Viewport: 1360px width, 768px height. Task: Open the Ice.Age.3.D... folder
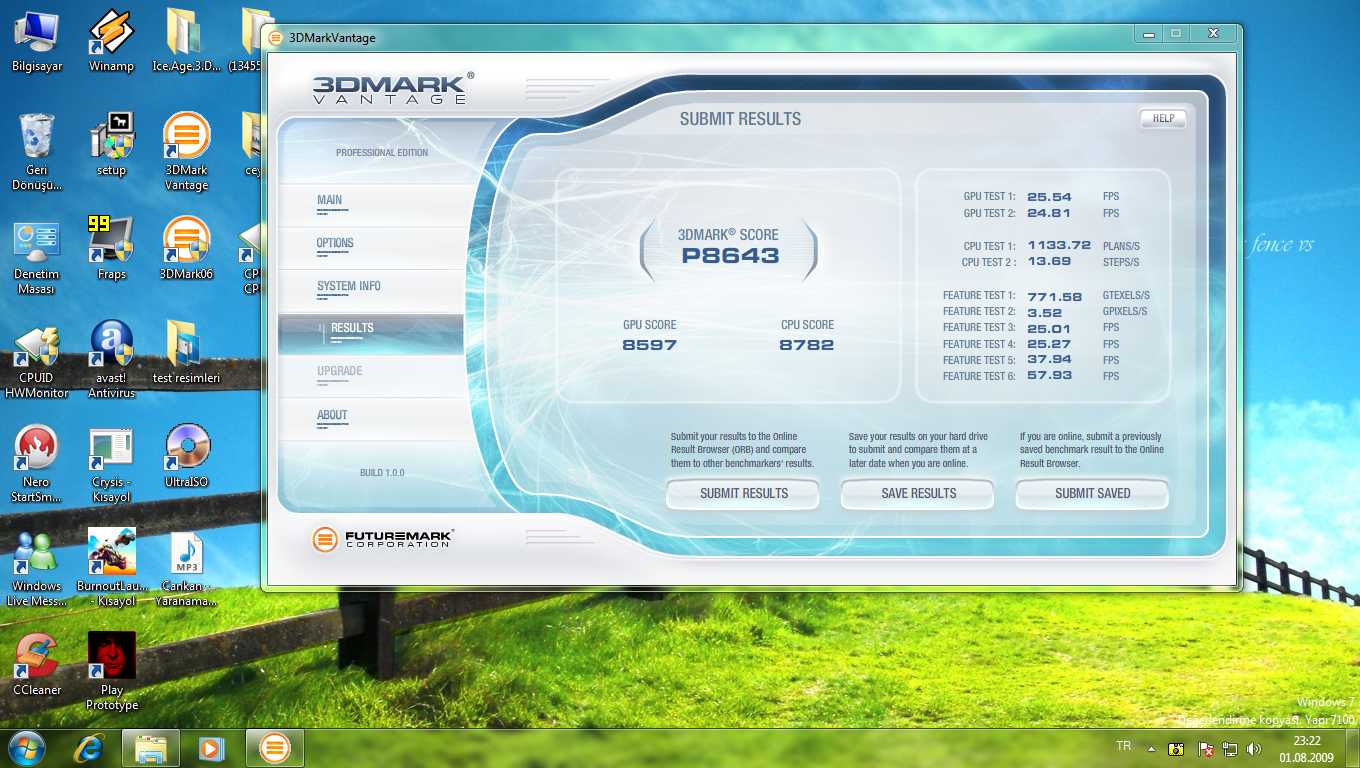(x=186, y=40)
